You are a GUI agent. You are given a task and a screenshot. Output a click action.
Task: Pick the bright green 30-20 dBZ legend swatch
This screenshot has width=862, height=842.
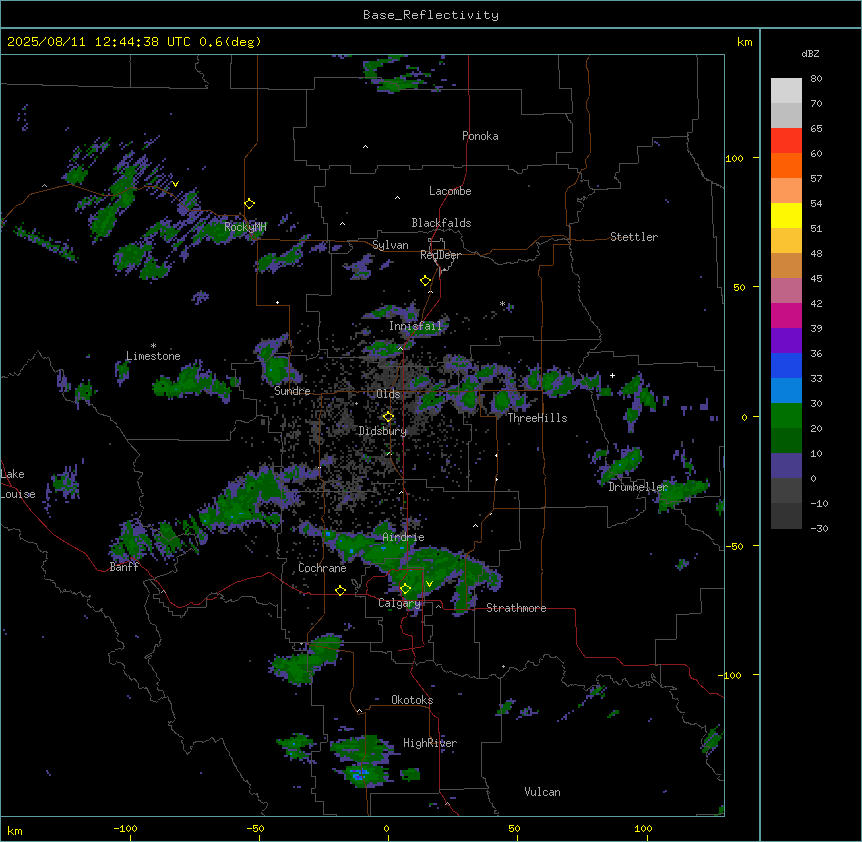(x=786, y=416)
